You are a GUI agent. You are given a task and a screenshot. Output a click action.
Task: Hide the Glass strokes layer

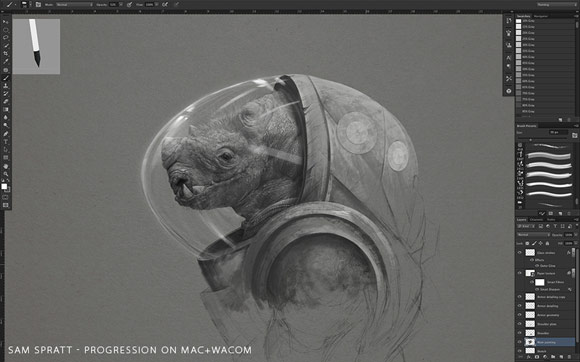click(x=520, y=253)
